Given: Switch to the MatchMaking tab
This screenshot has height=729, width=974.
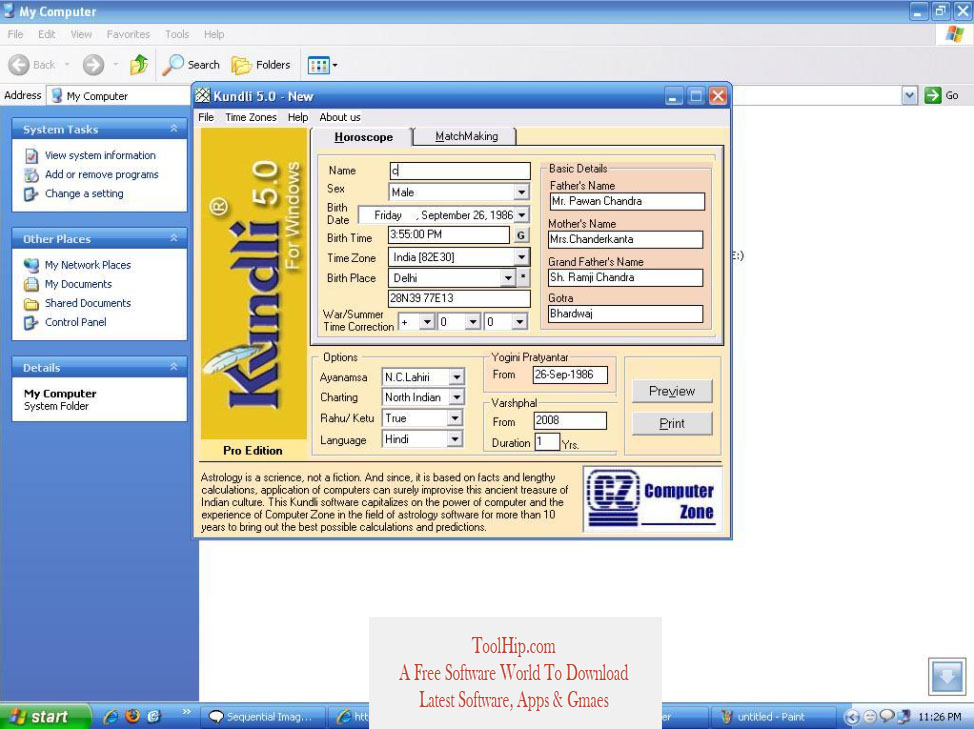Looking at the screenshot, I should click(x=466, y=136).
